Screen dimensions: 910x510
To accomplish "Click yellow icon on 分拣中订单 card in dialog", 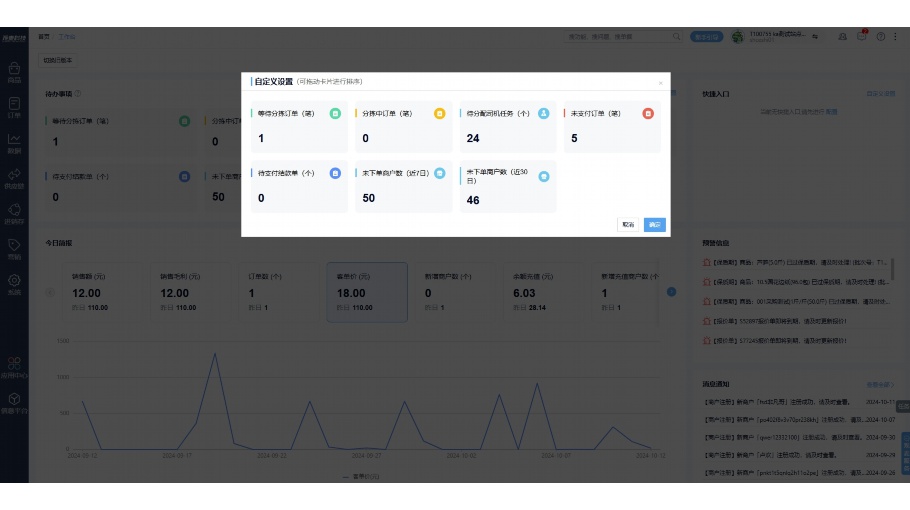I will coord(440,114).
